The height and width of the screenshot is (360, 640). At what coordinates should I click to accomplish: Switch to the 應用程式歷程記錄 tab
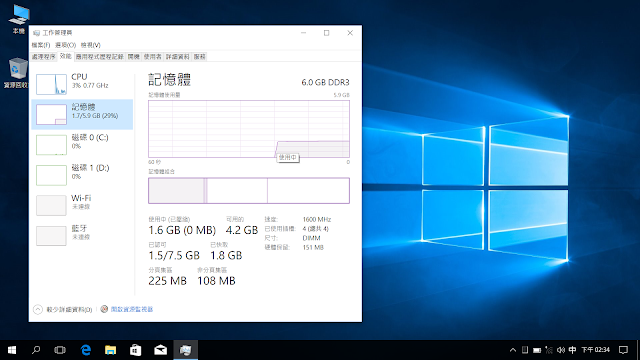pos(100,57)
